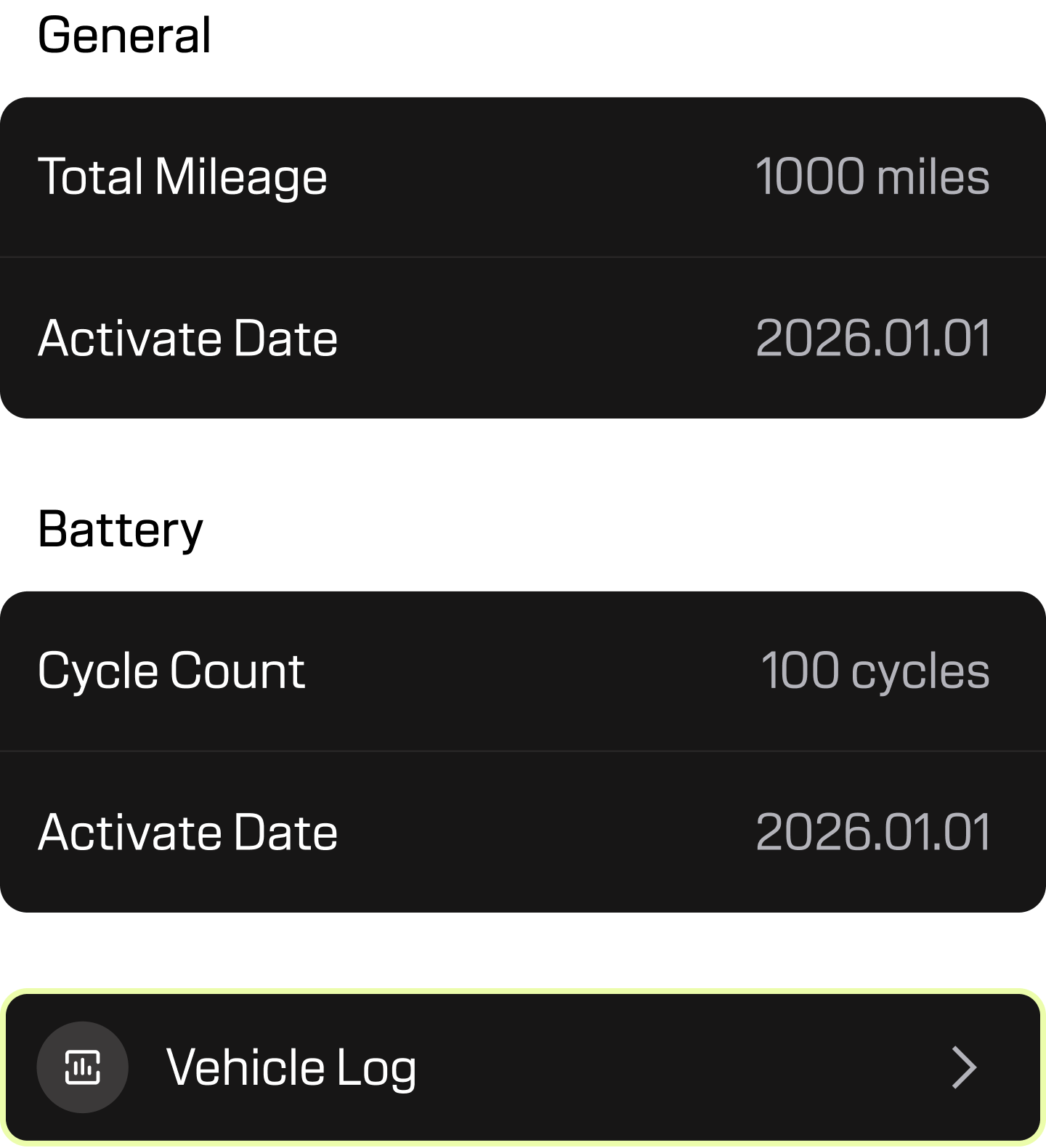Tap the Activate Date label below Cycle Count

click(x=187, y=832)
